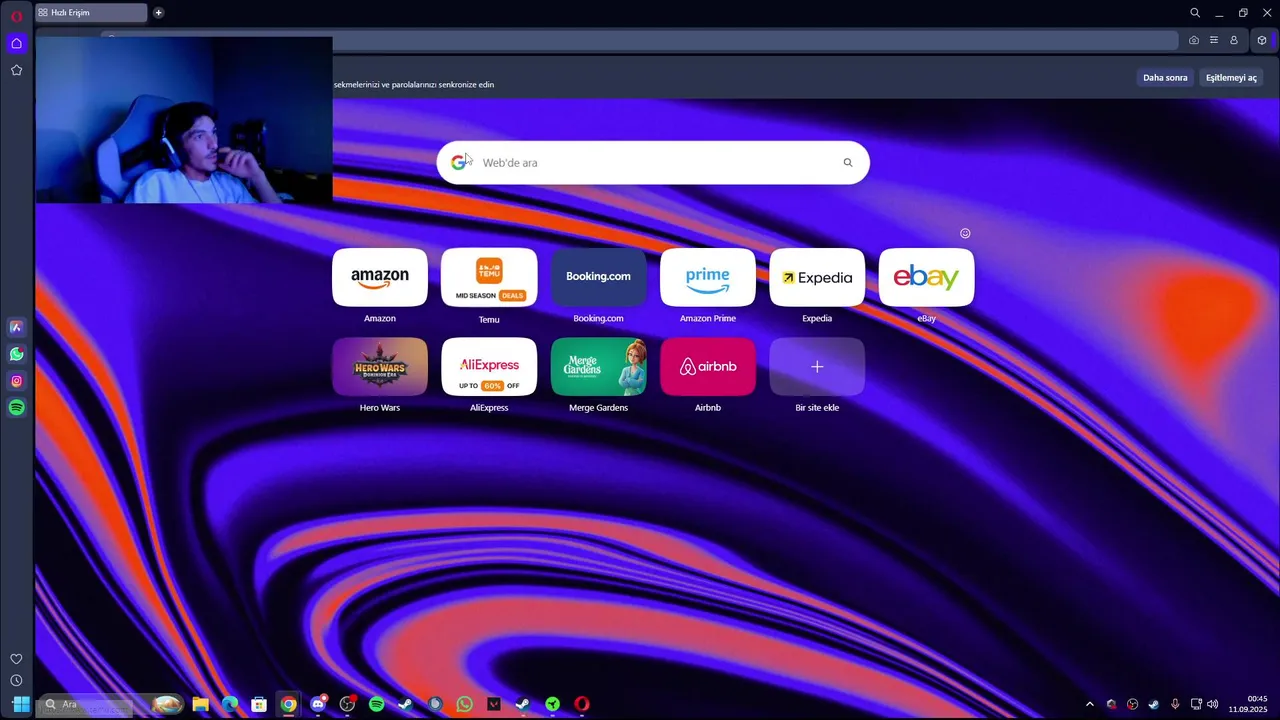Take a snapshot with the camera icon

tap(1194, 40)
